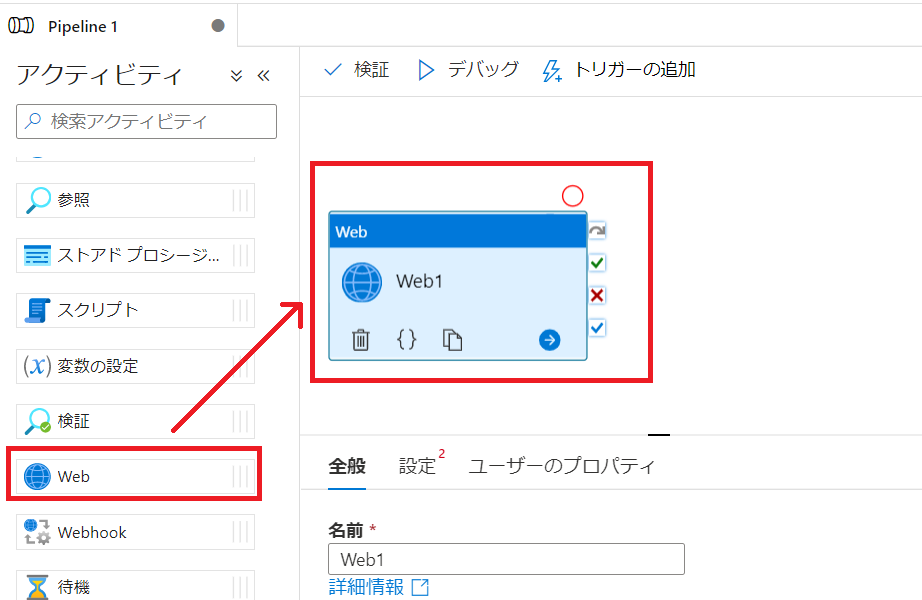This screenshot has height=600, width=922.
Task: Expand all activities with the double chevron down
Action: [x=237, y=75]
